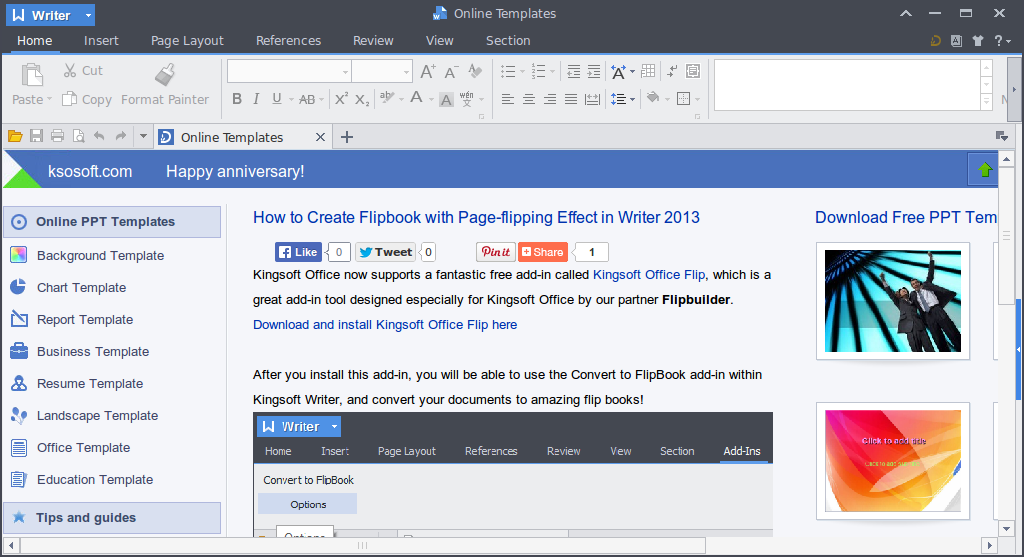
Task: Switch to the Page Layout tab
Action: pos(187,40)
